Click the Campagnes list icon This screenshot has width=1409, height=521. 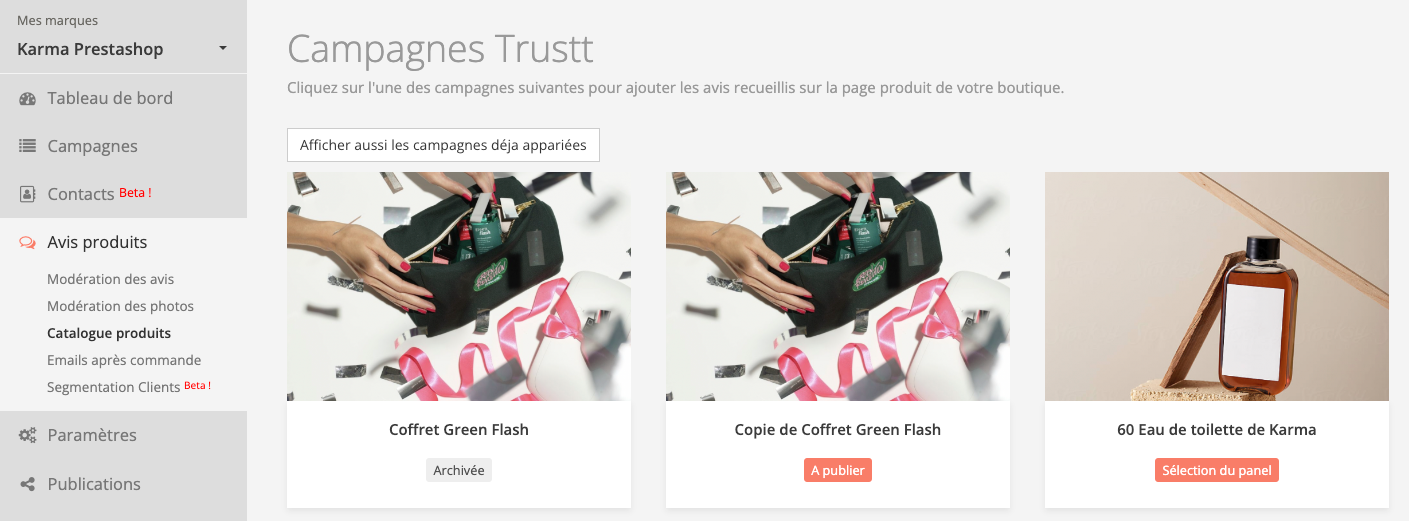pyautogui.click(x=28, y=146)
